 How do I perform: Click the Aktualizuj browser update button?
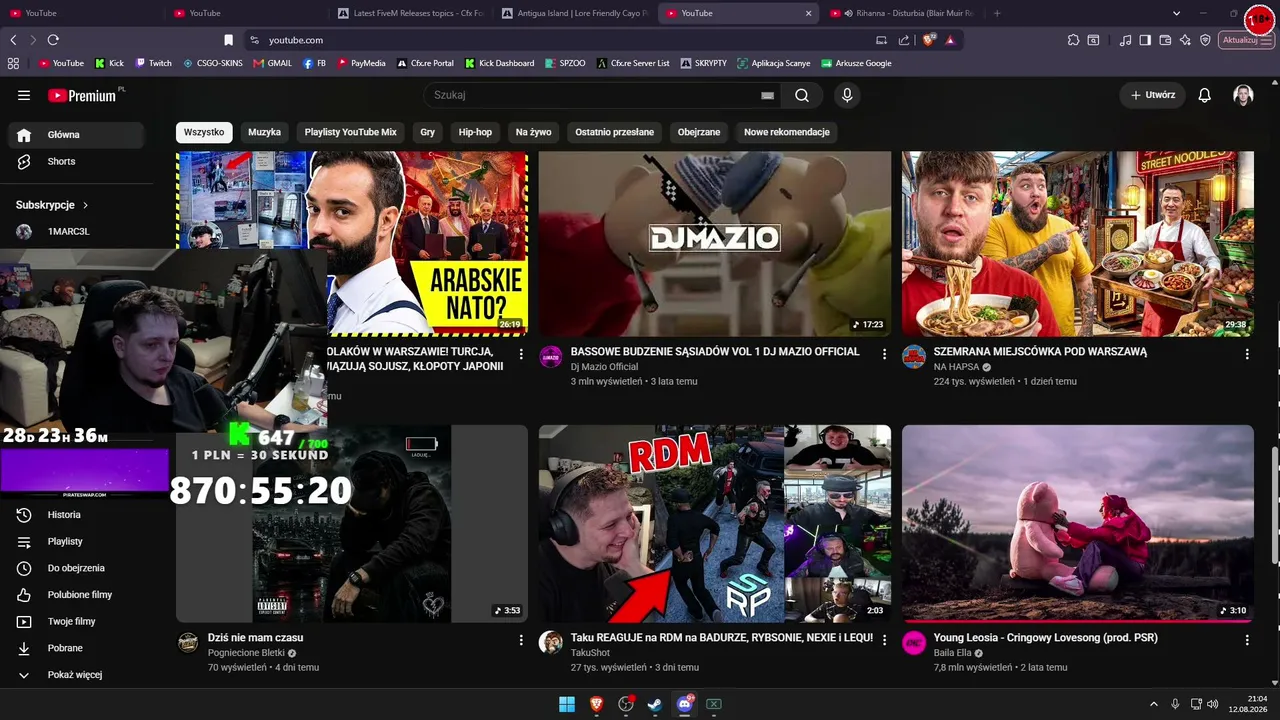tap(1247, 40)
